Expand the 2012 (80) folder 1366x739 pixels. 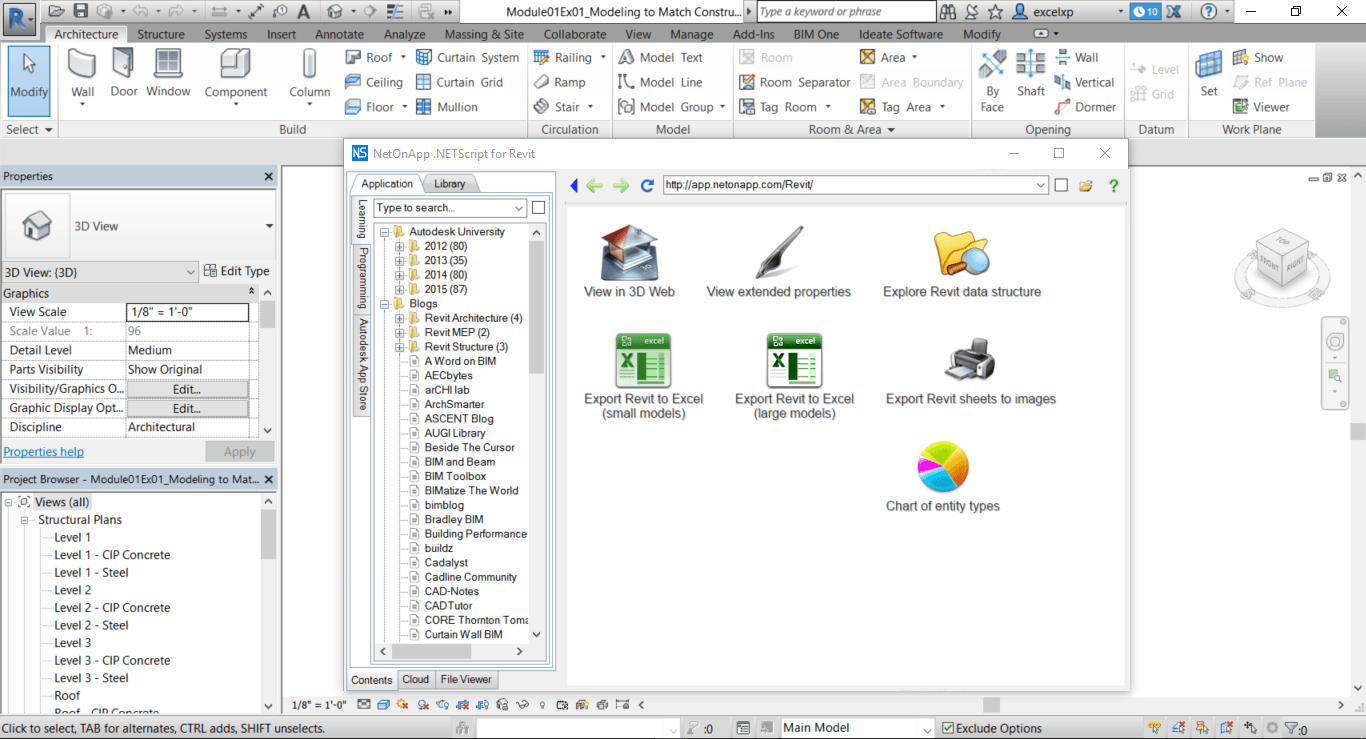(x=400, y=246)
